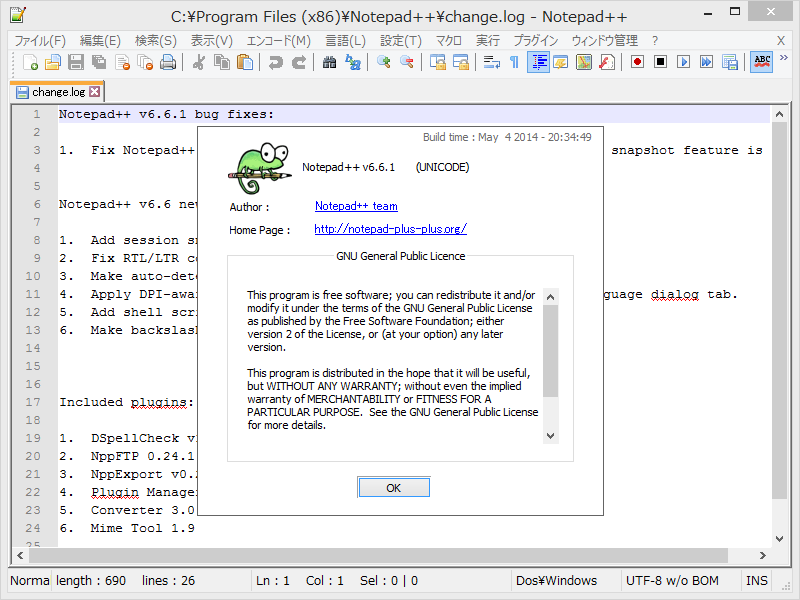This screenshot has width=800, height=600.
Task: Show all characters with the paragraph mark icon
Action: click(x=514, y=61)
